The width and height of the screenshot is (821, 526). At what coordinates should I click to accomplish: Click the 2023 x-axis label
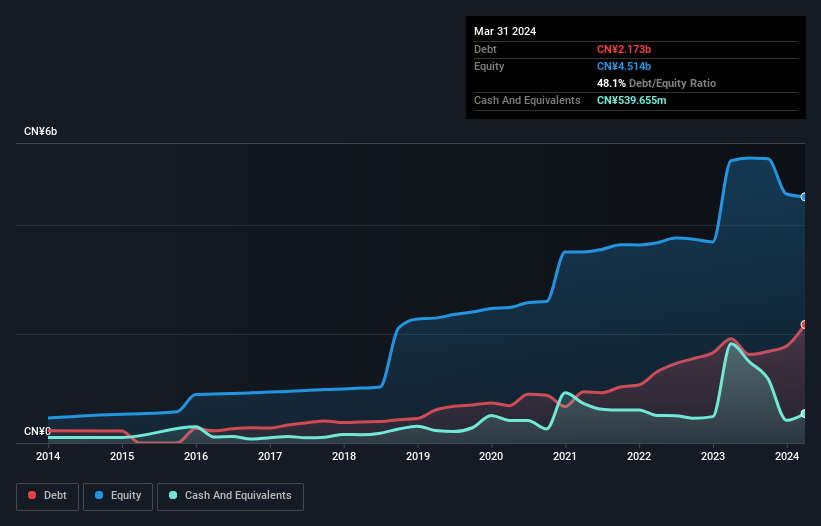tap(713, 456)
